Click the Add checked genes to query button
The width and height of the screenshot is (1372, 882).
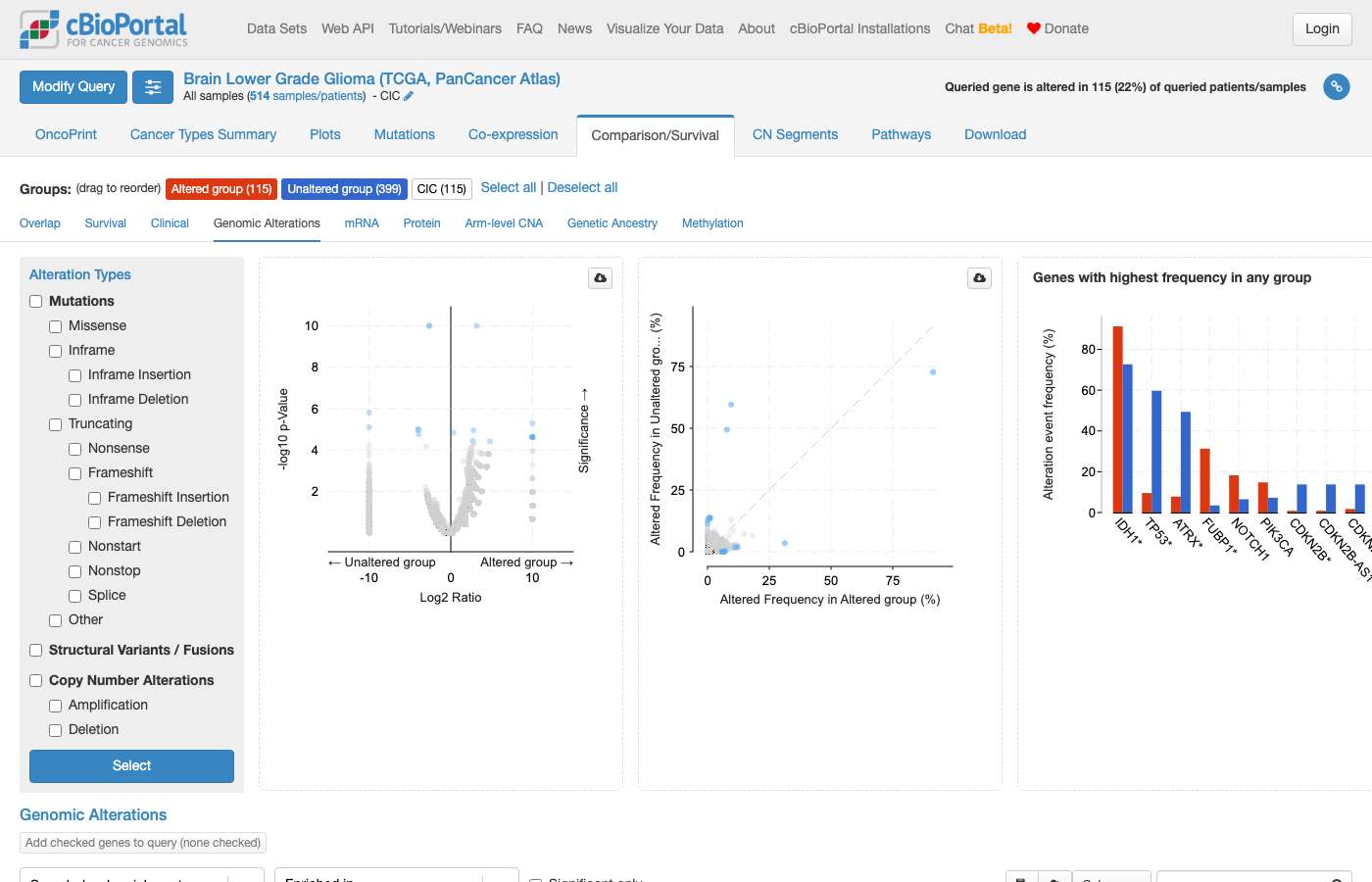pos(143,843)
